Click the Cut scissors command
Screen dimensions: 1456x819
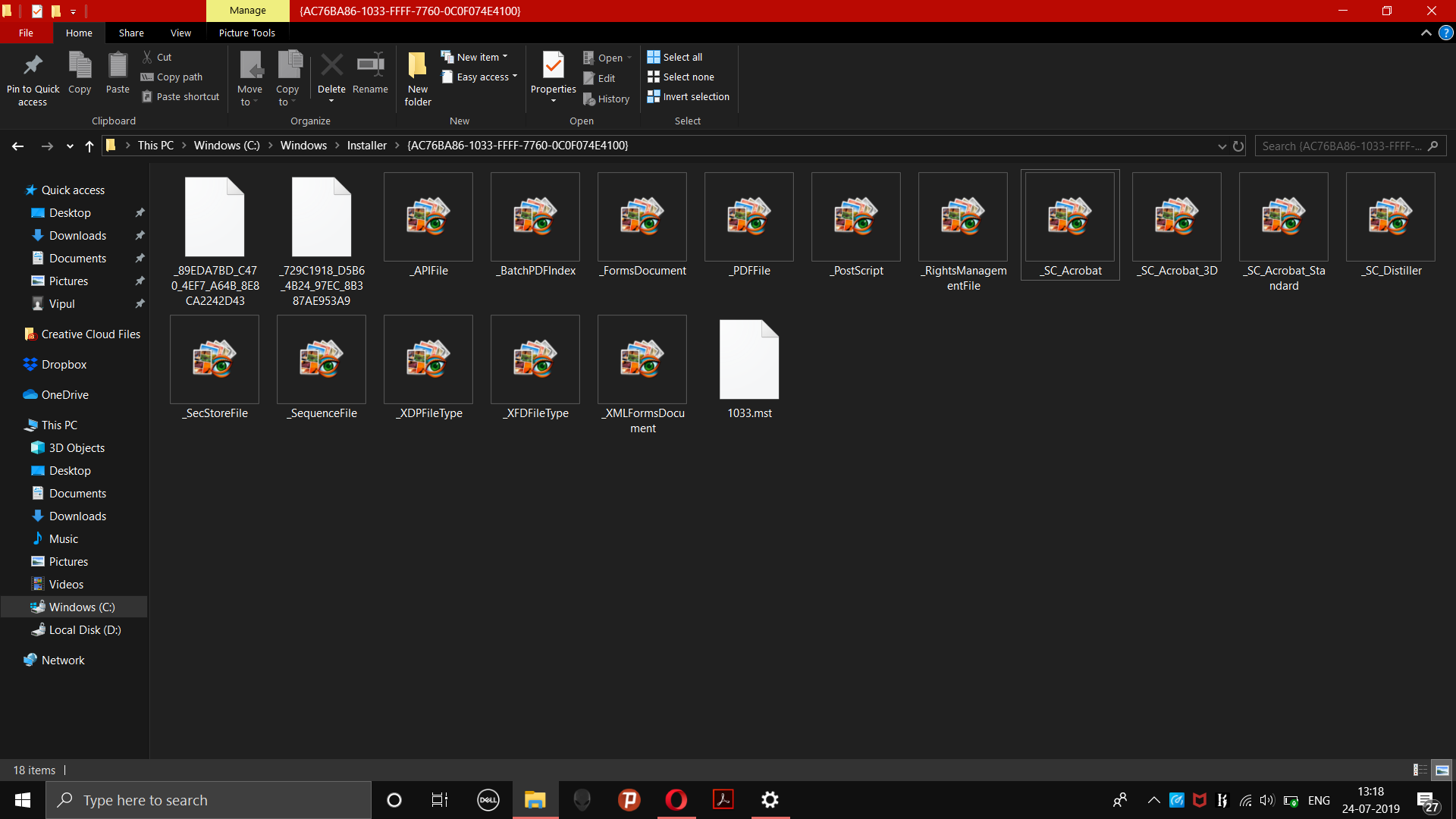coord(157,57)
